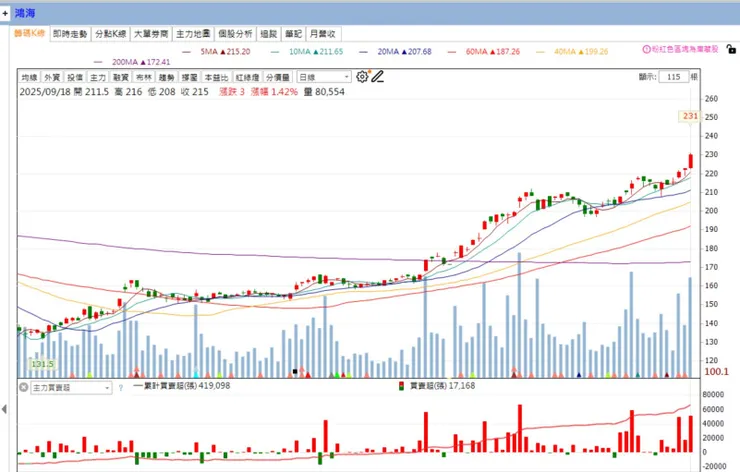Click the 131.5 low price label
The width and height of the screenshot is (740, 472).
click(42, 364)
